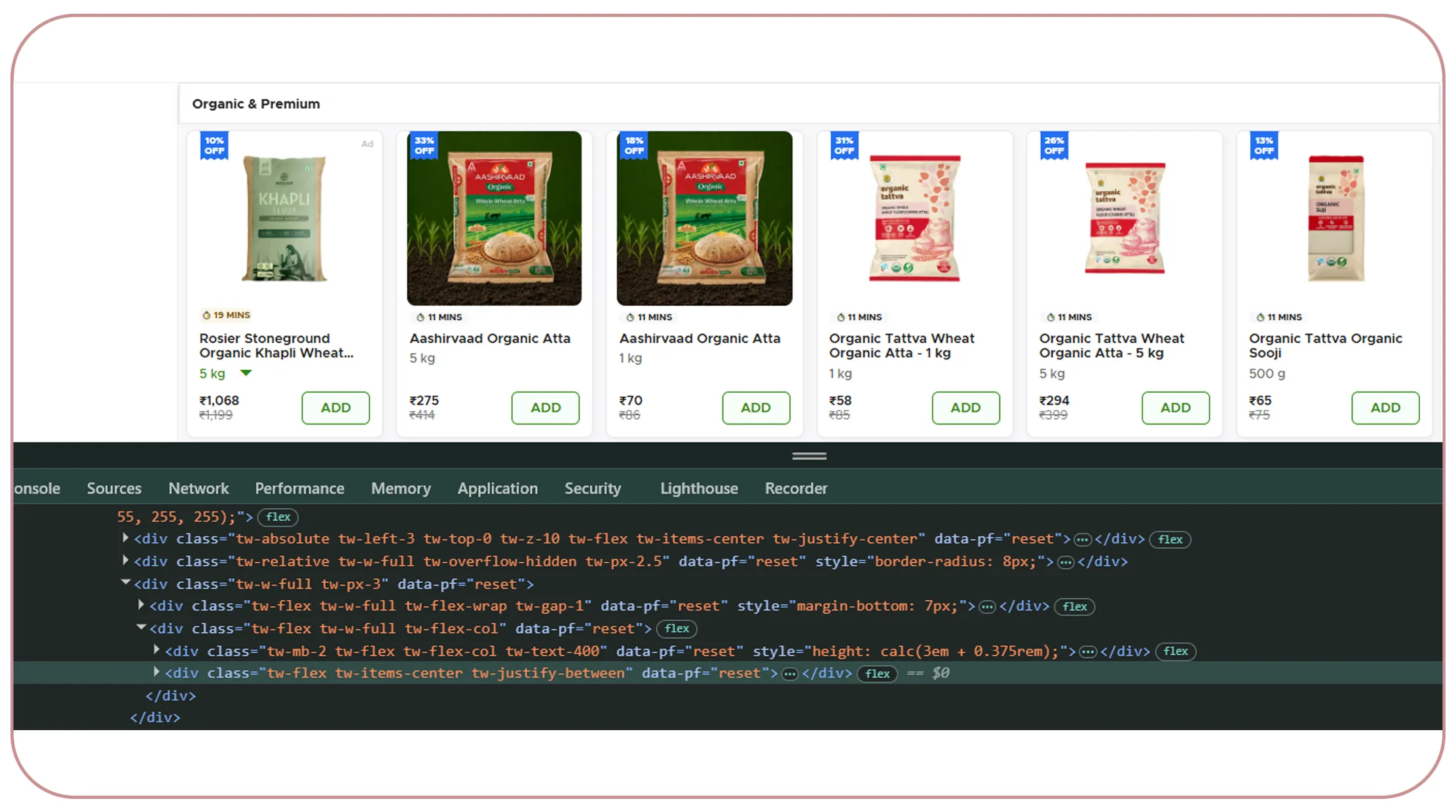
Task: Click 11 MINS timer on Aashirvaad 1 kg
Action: pyautogui.click(x=650, y=317)
